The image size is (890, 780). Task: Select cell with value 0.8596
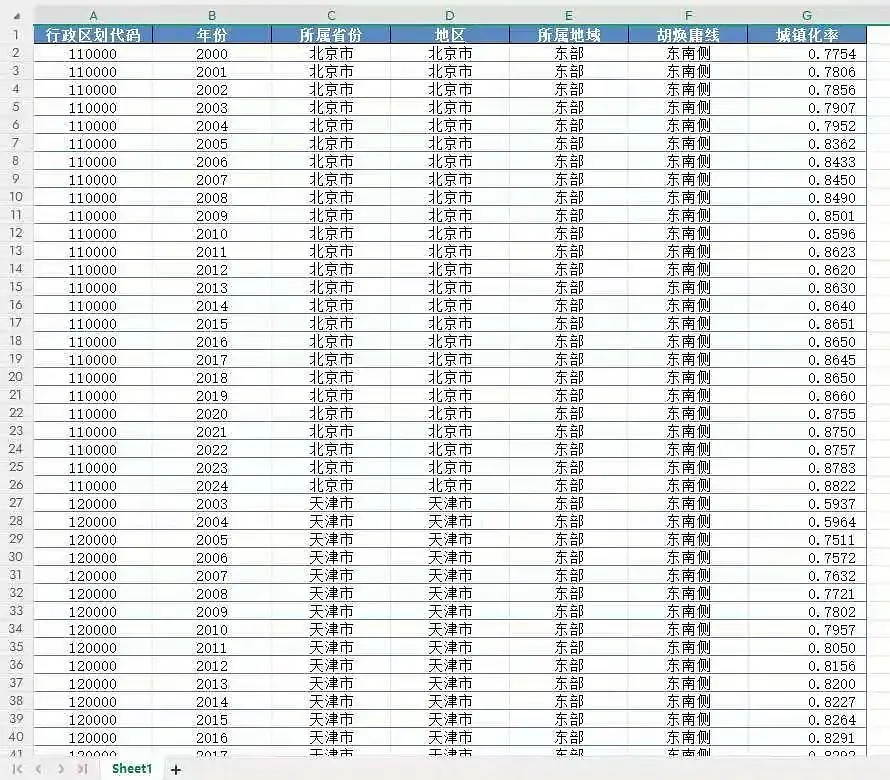[807, 234]
